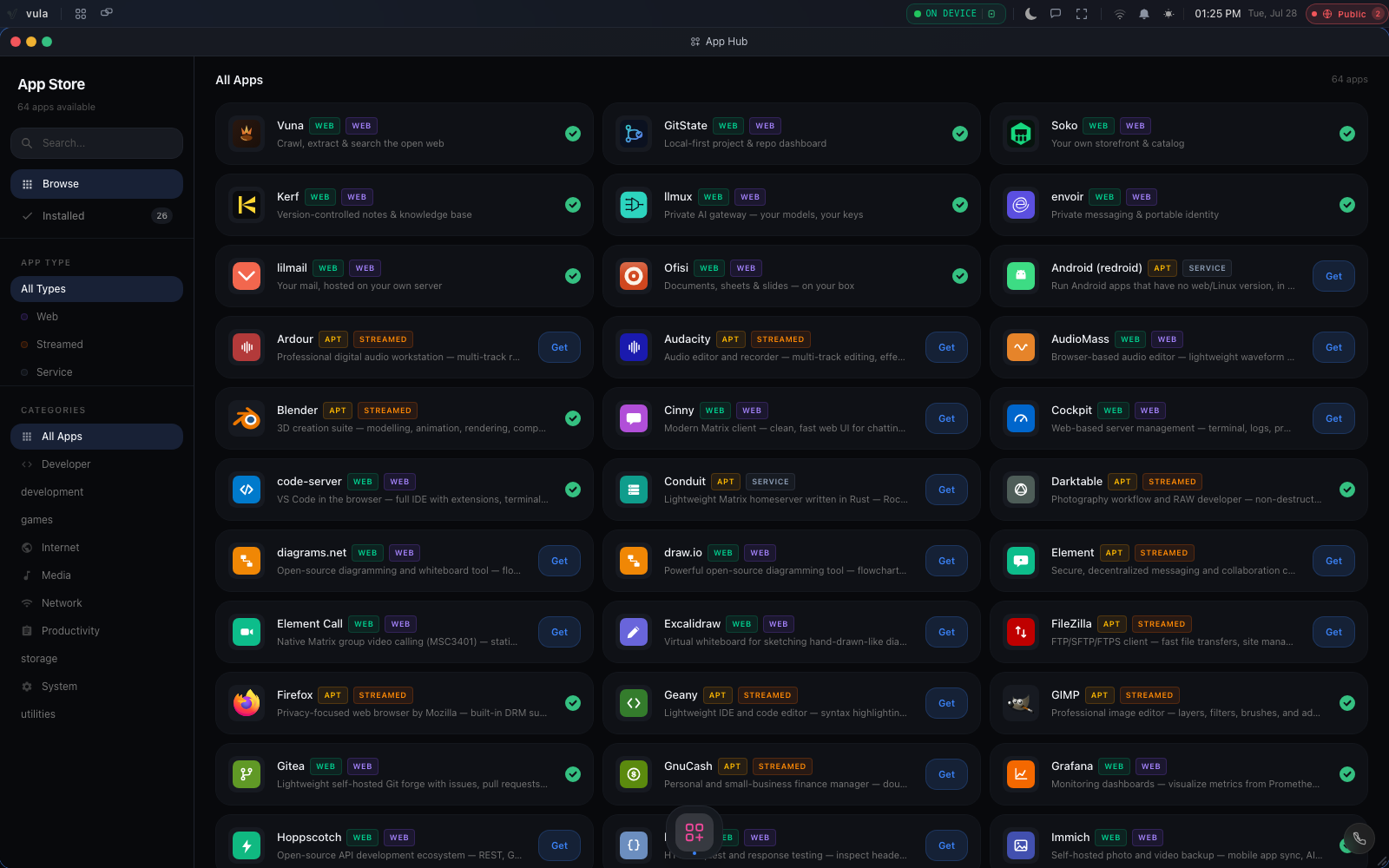Click the Gitea app icon
1389x868 pixels.
[247, 774]
